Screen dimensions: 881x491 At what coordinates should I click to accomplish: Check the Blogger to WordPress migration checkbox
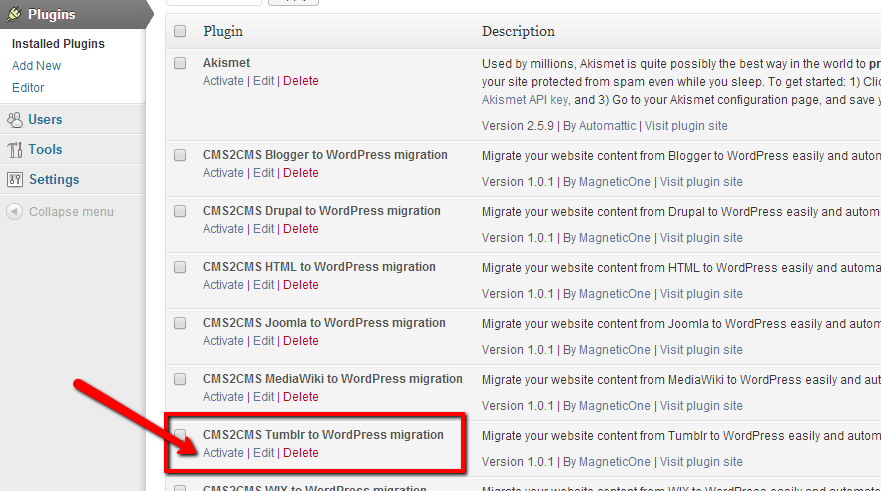180,155
